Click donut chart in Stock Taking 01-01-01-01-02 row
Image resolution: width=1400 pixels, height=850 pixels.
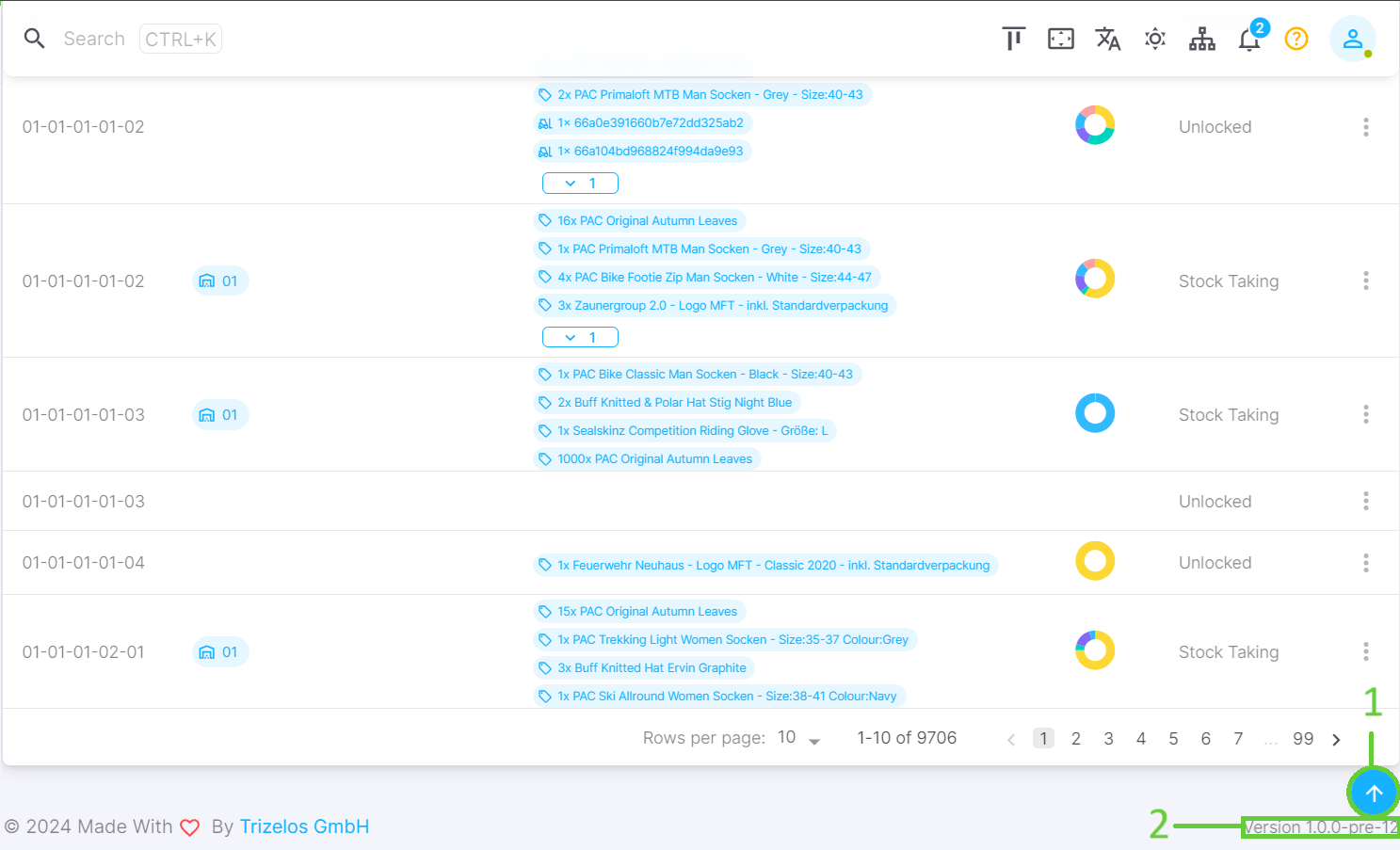(x=1095, y=279)
